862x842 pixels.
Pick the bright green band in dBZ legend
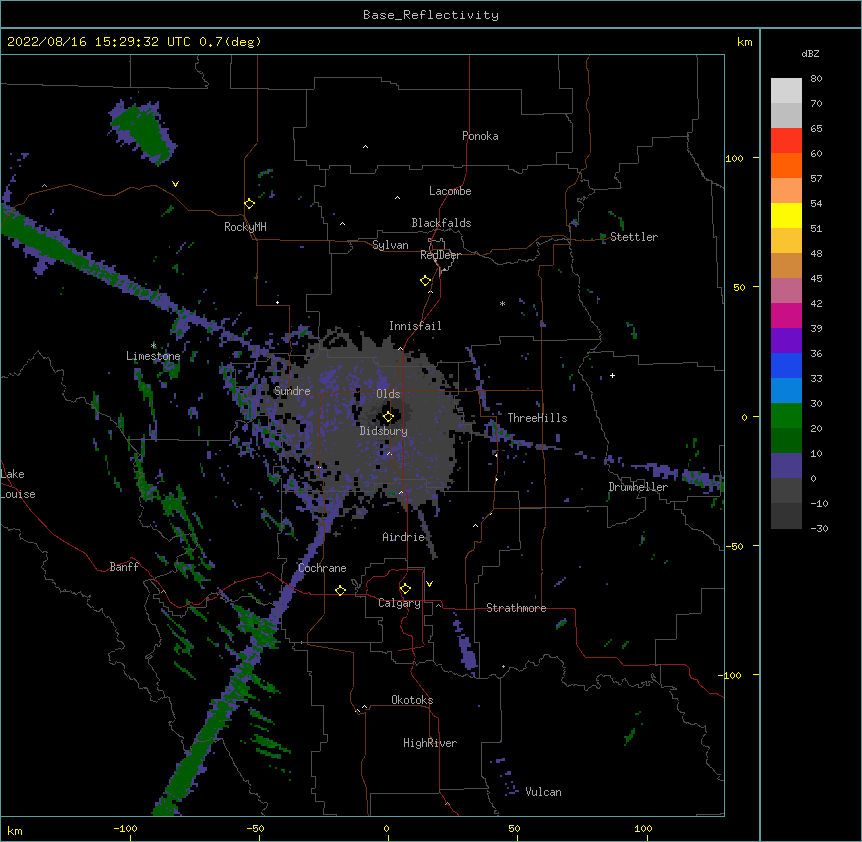pos(786,416)
